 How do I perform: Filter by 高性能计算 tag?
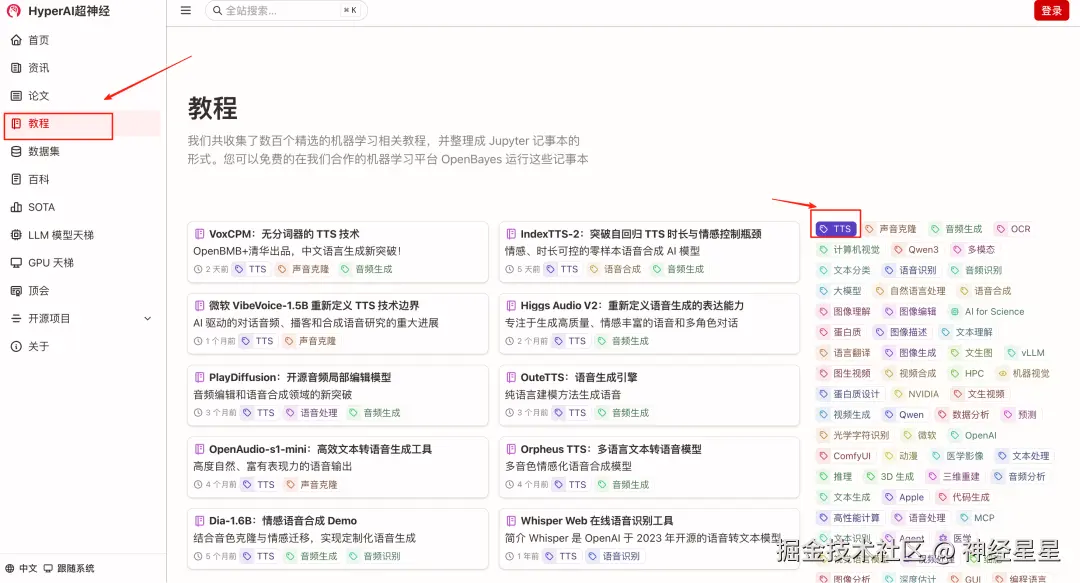pos(850,518)
